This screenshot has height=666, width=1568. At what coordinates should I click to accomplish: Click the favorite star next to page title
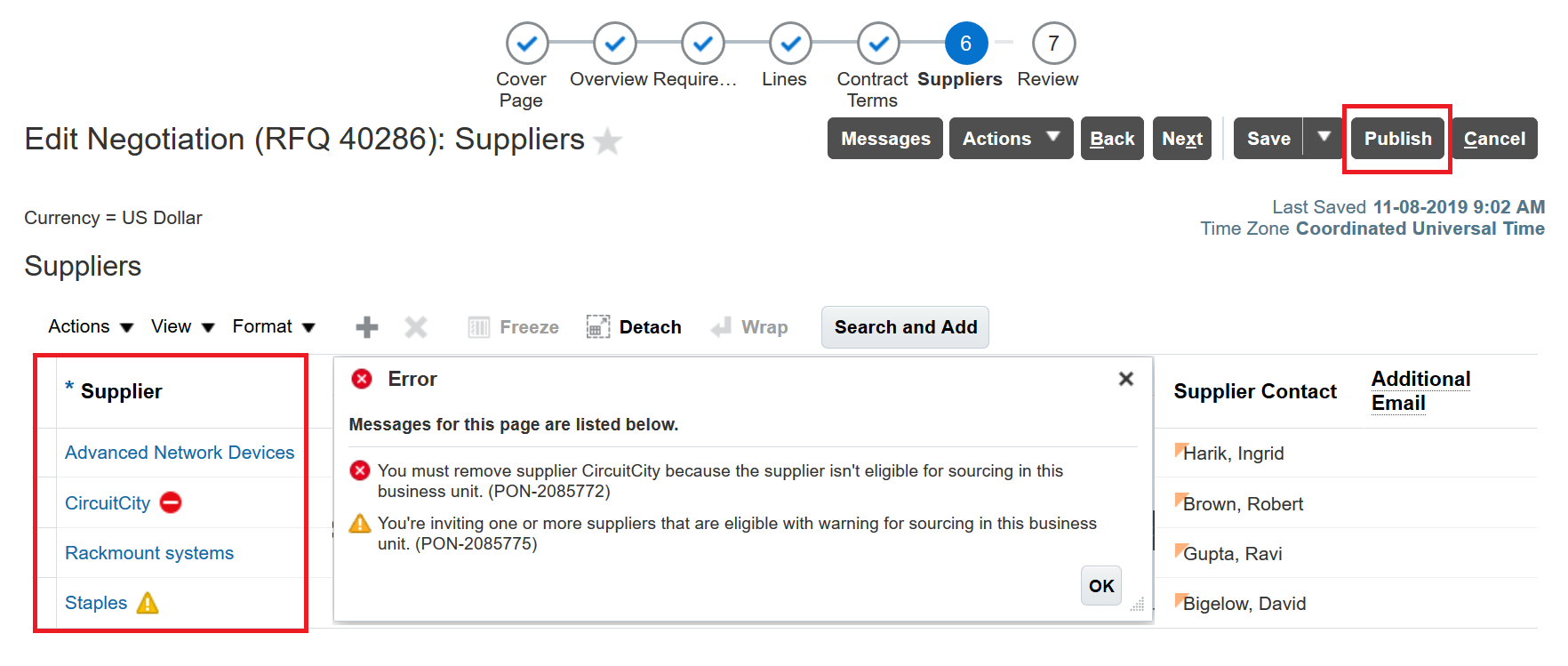(608, 140)
